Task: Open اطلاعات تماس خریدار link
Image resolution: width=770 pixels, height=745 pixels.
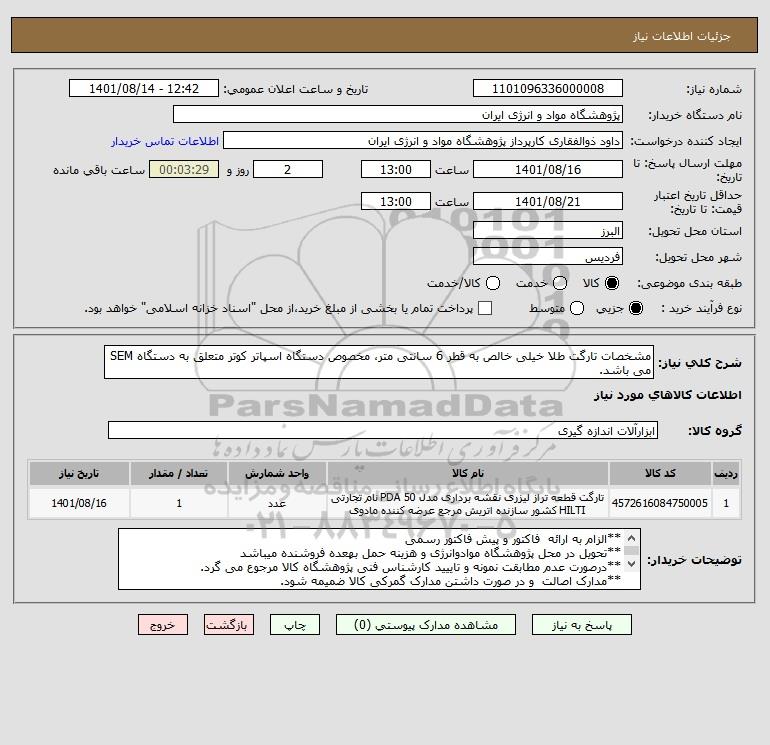Action: (x=165, y=141)
